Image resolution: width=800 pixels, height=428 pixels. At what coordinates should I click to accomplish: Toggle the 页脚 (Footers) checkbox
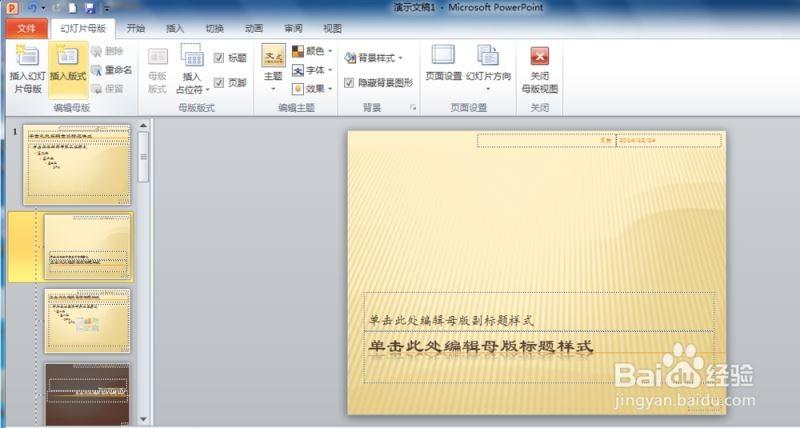pos(219,85)
